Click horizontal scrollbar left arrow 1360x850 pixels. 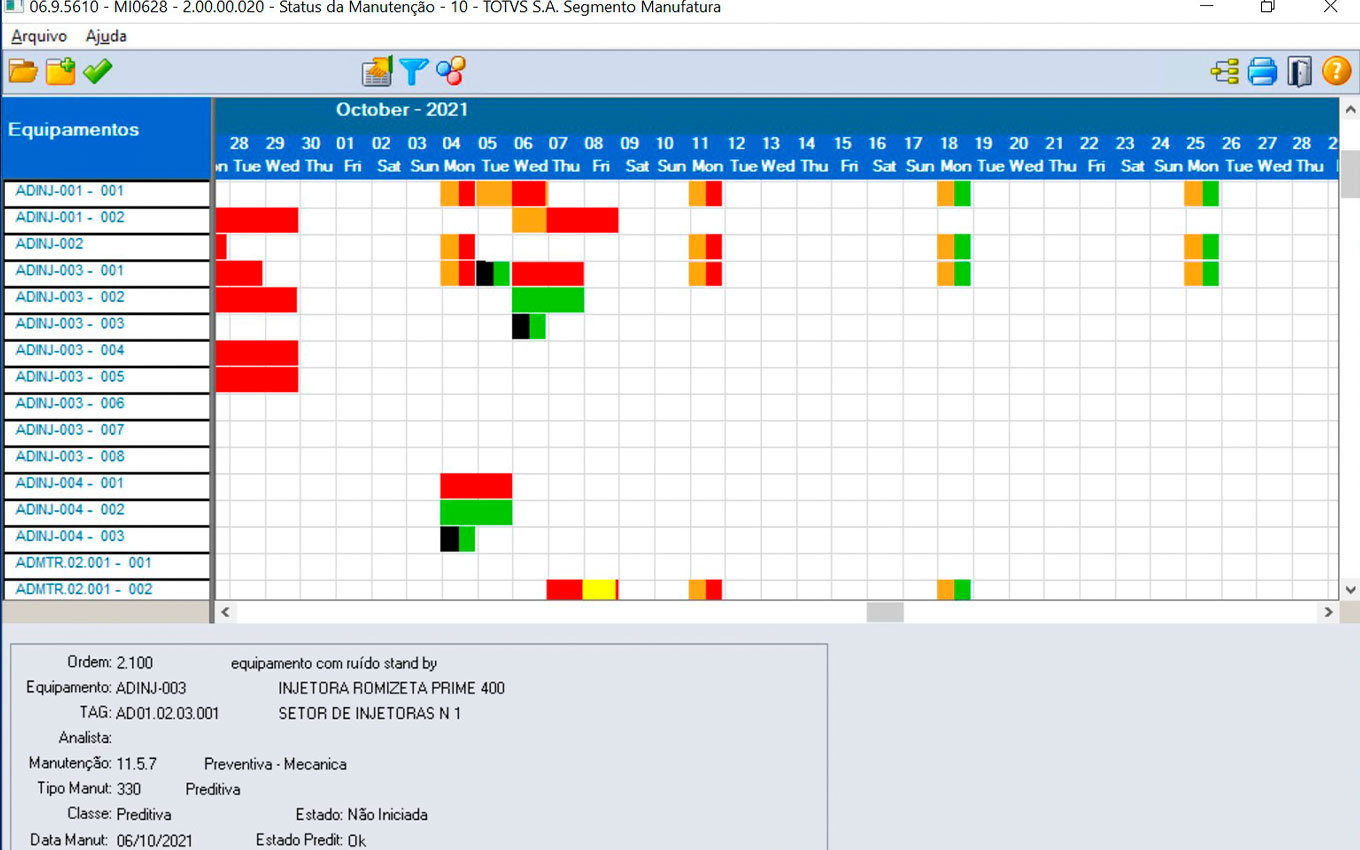click(x=225, y=612)
